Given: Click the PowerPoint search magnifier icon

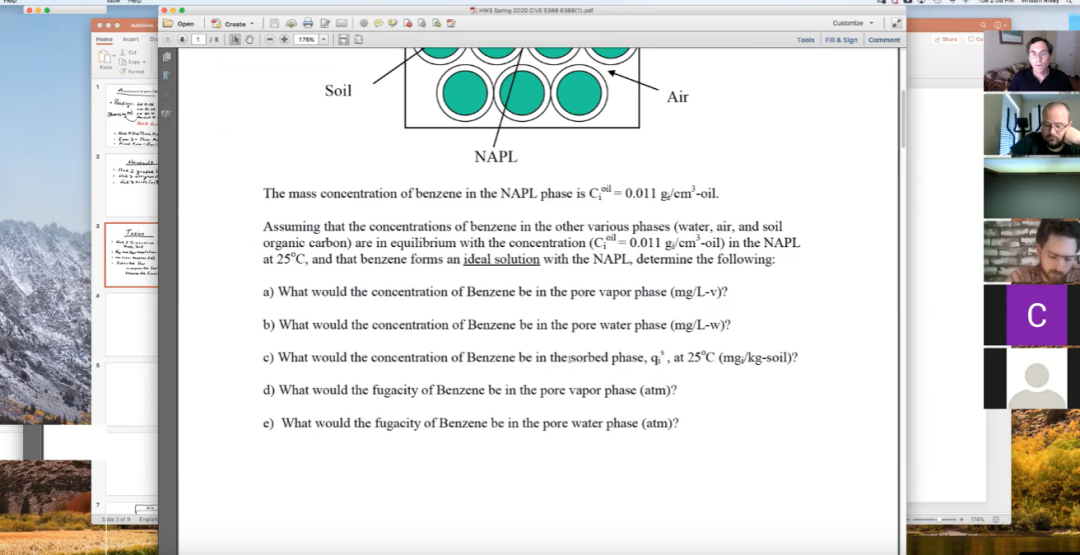Looking at the screenshot, I should (983, 25).
